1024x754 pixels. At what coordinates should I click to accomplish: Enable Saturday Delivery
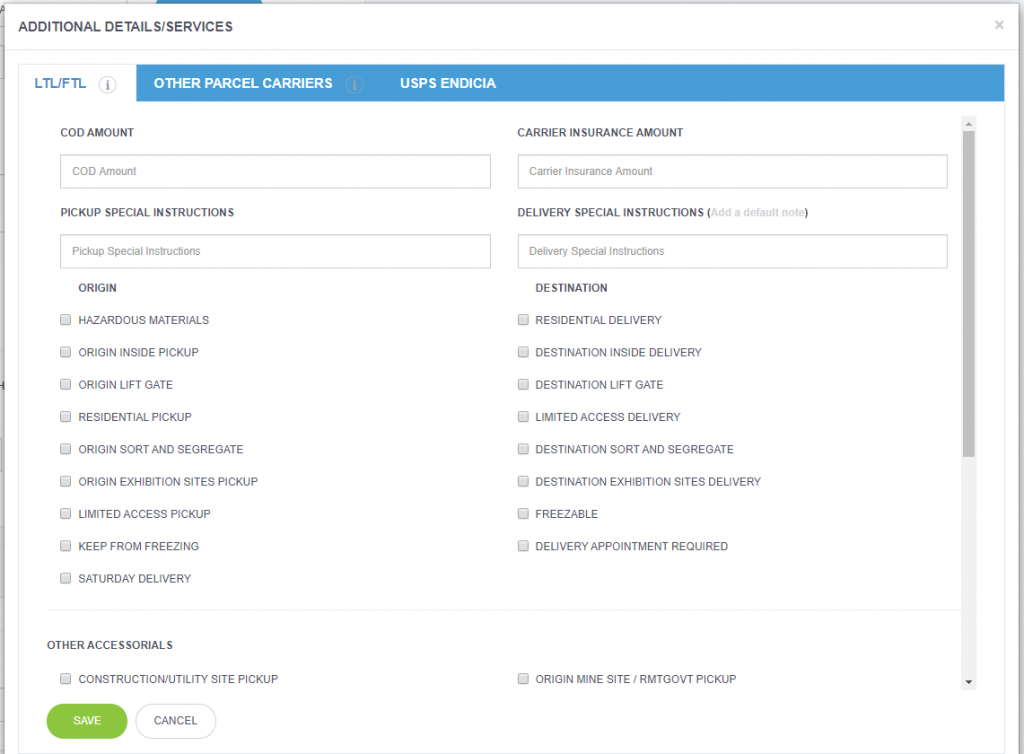pos(65,577)
